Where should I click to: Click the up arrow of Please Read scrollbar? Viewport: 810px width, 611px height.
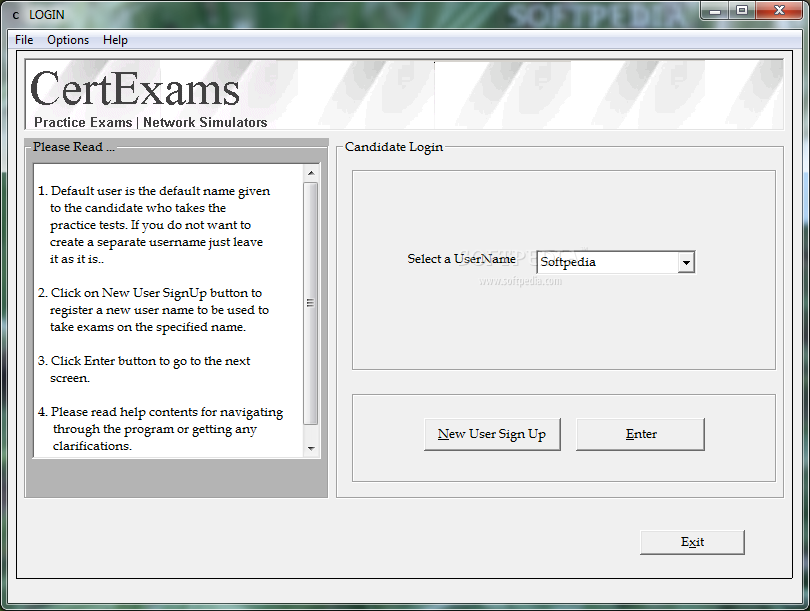click(x=311, y=173)
